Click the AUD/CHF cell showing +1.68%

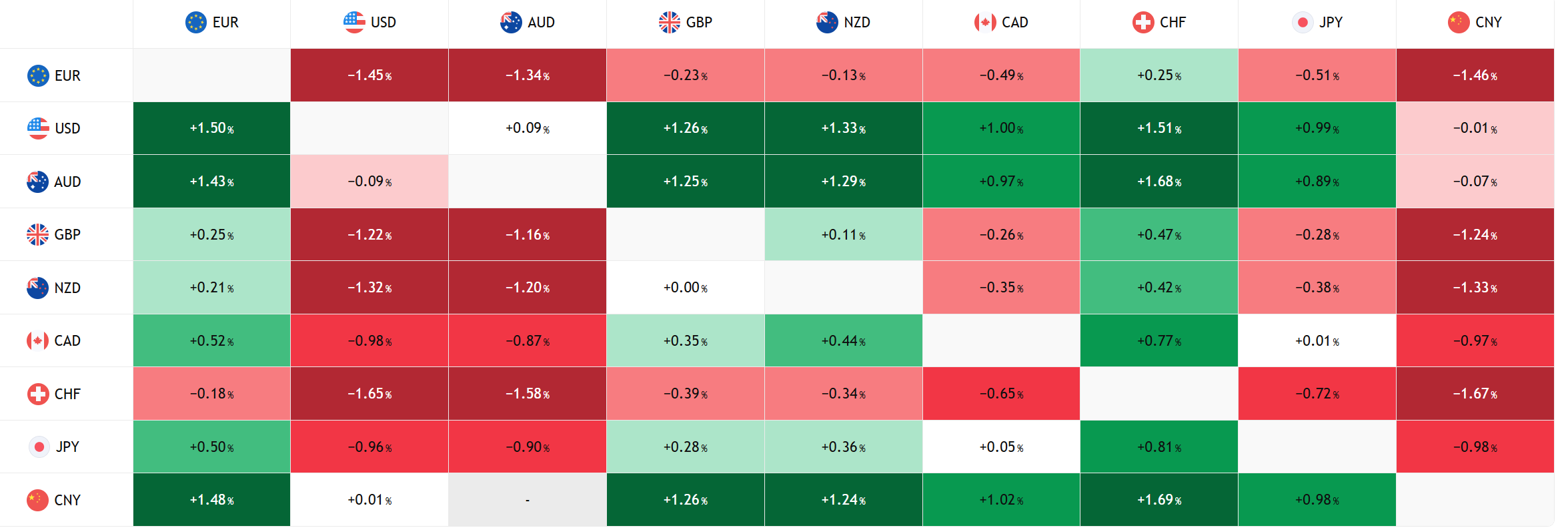(x=1159, y=182)
